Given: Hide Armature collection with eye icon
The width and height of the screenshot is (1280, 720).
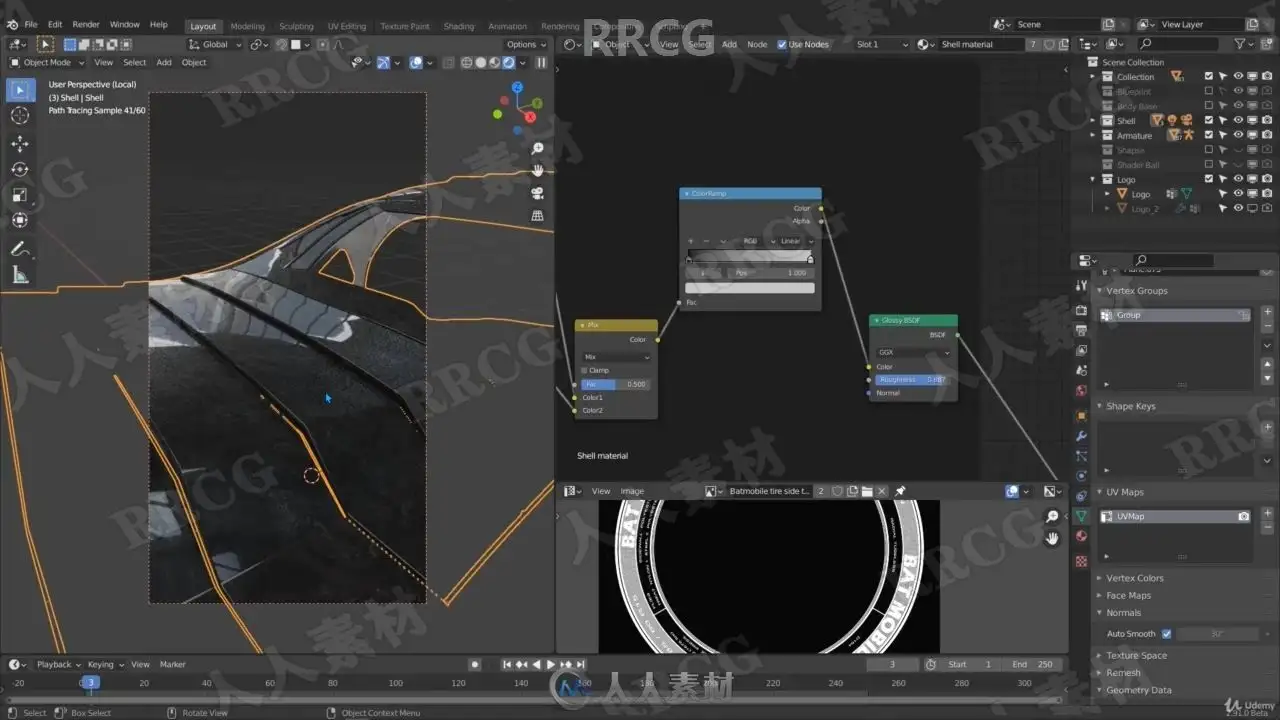Looking at the screenshot, I should pos(1238,135).
